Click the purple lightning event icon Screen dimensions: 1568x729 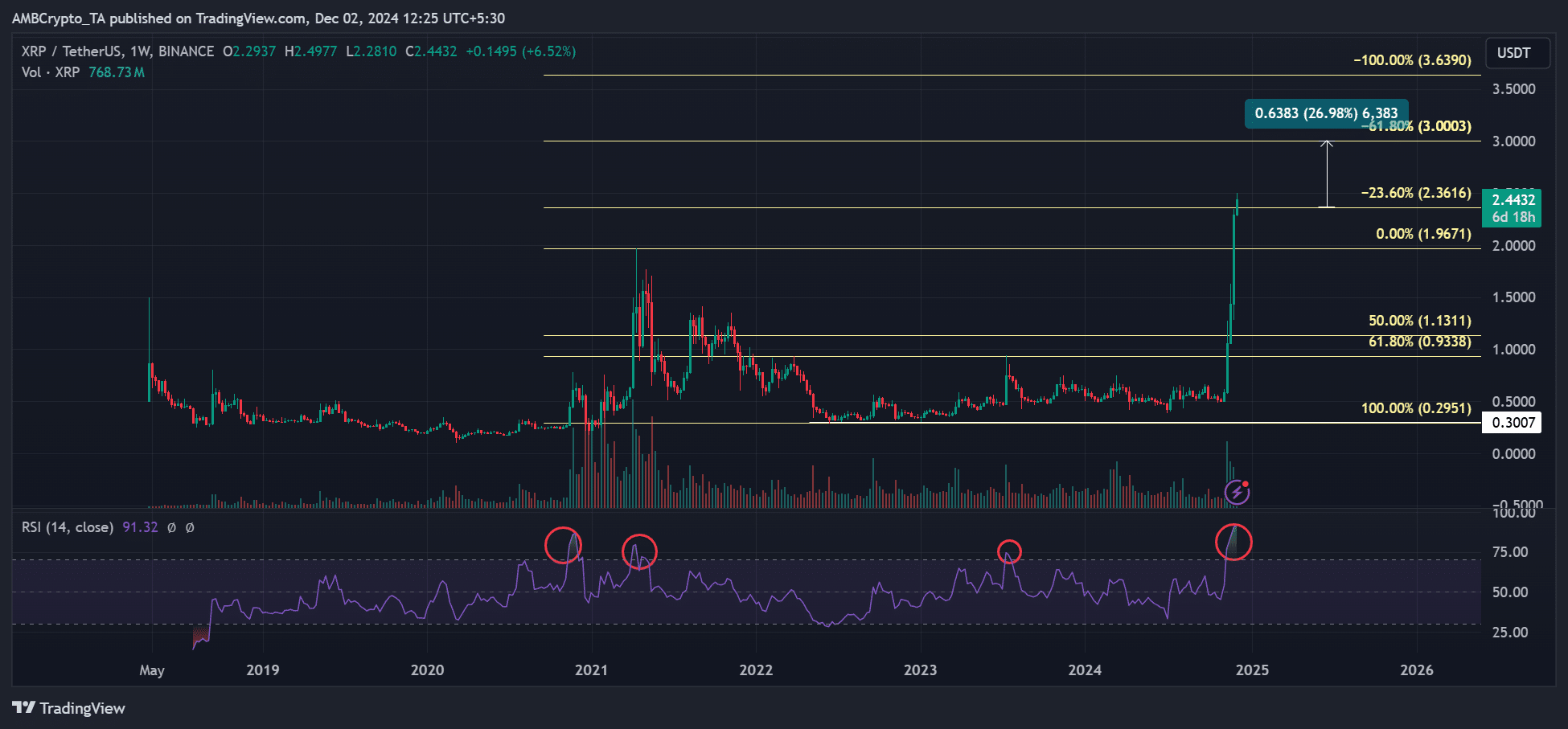pos(1237,492)
